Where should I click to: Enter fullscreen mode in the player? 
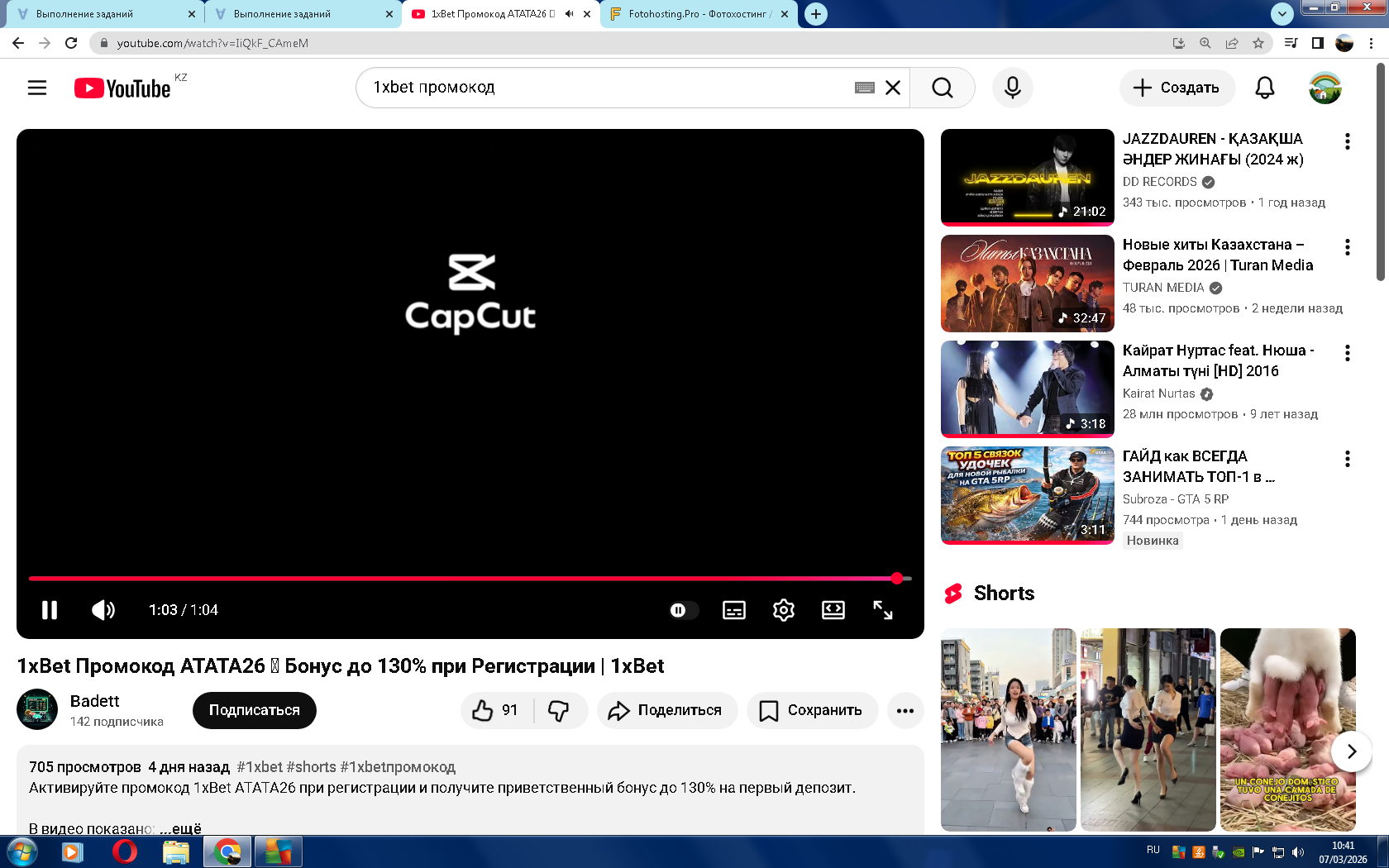coord(883,610)
